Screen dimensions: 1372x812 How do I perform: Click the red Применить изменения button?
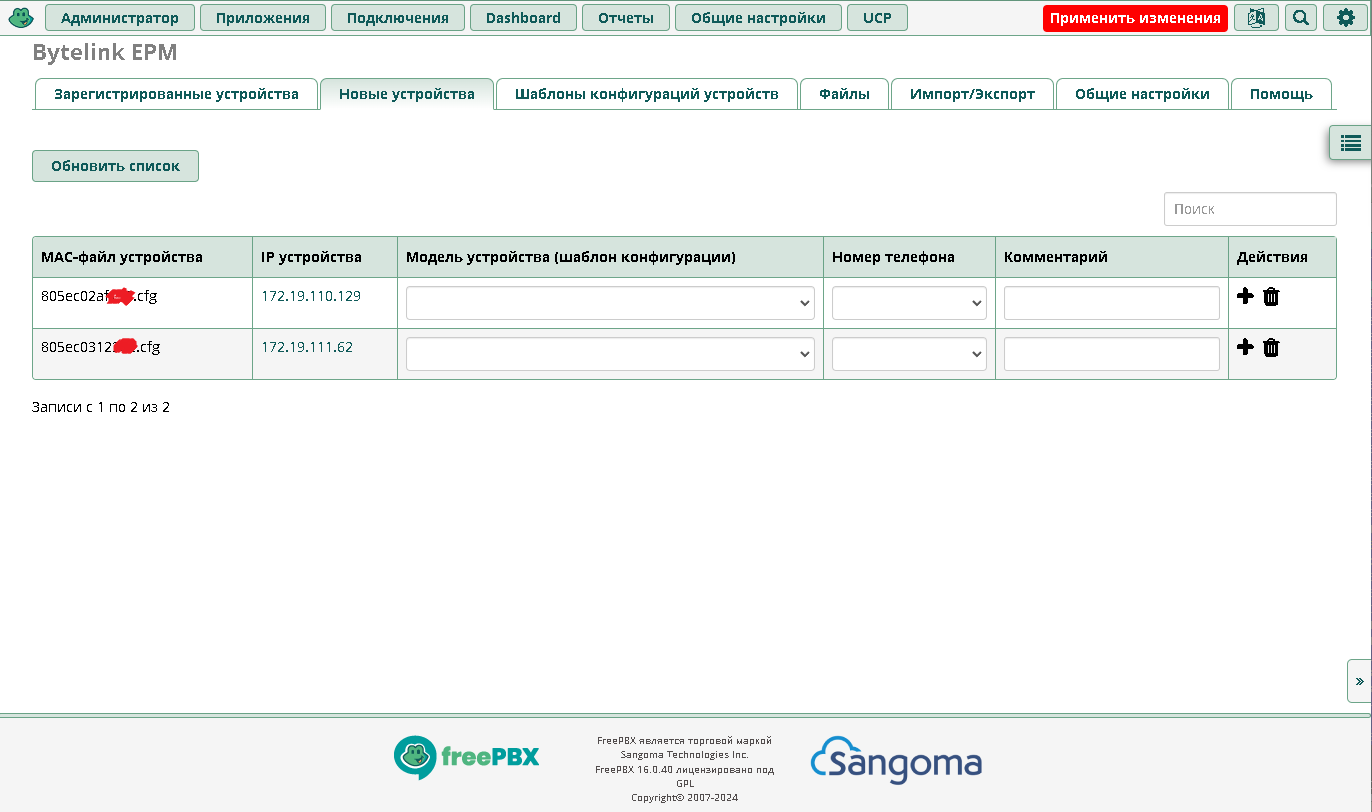pos(1135,18)
